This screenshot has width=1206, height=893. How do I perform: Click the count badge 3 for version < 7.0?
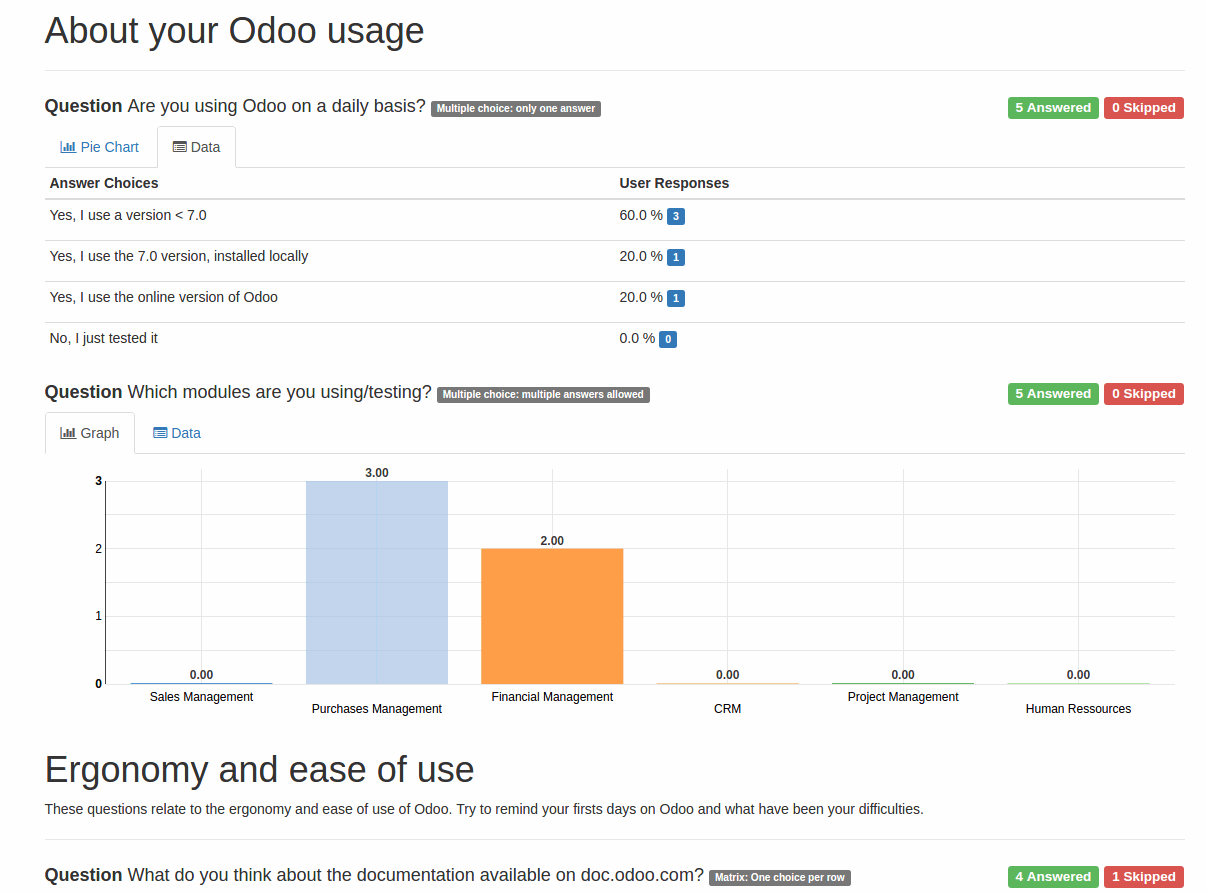click(676, 216)
